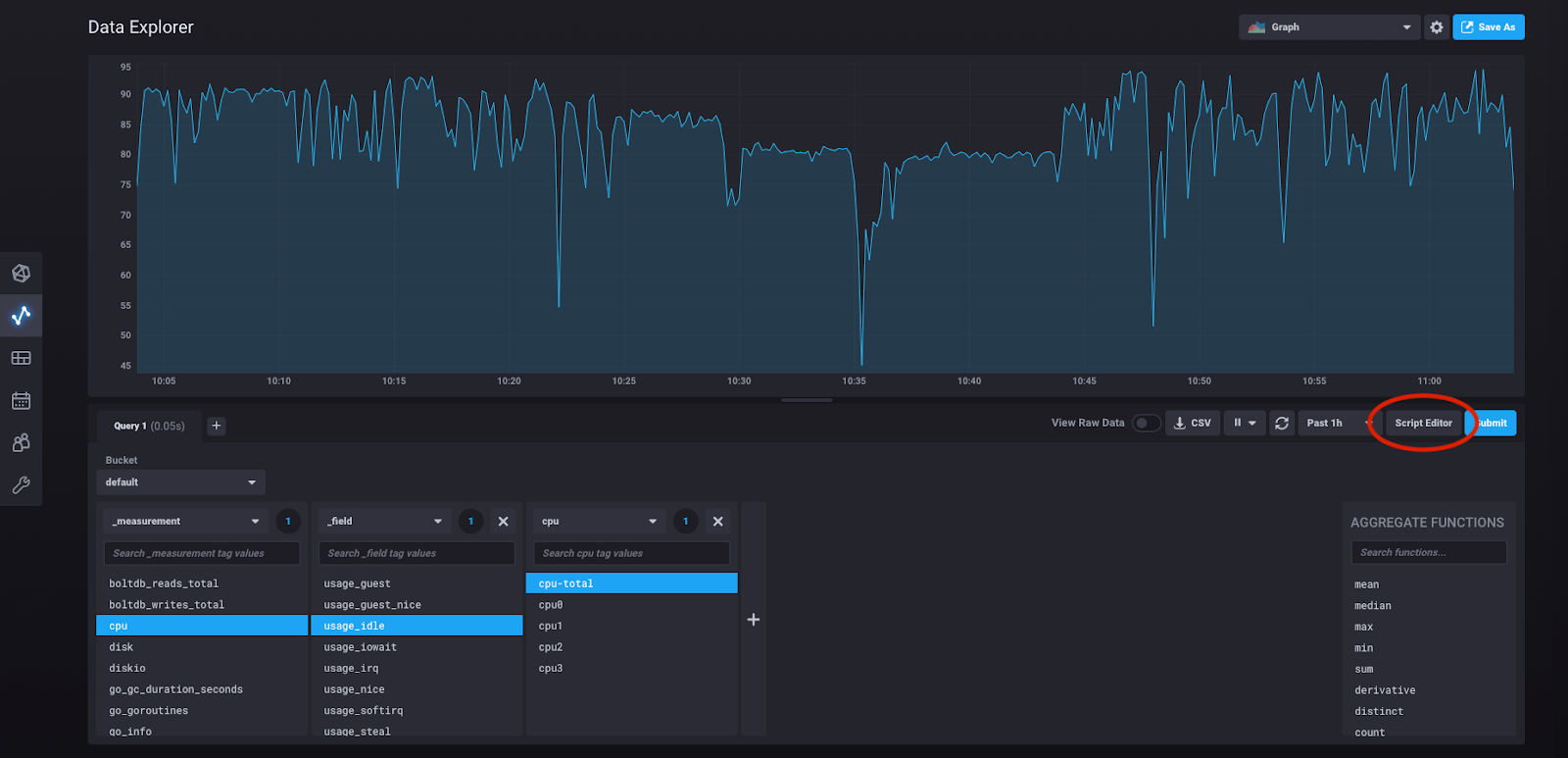Viewport: 1568px width, 758px height.
Task: Remove the cpu tag filter with its X
Action: (x=717, y=522)
